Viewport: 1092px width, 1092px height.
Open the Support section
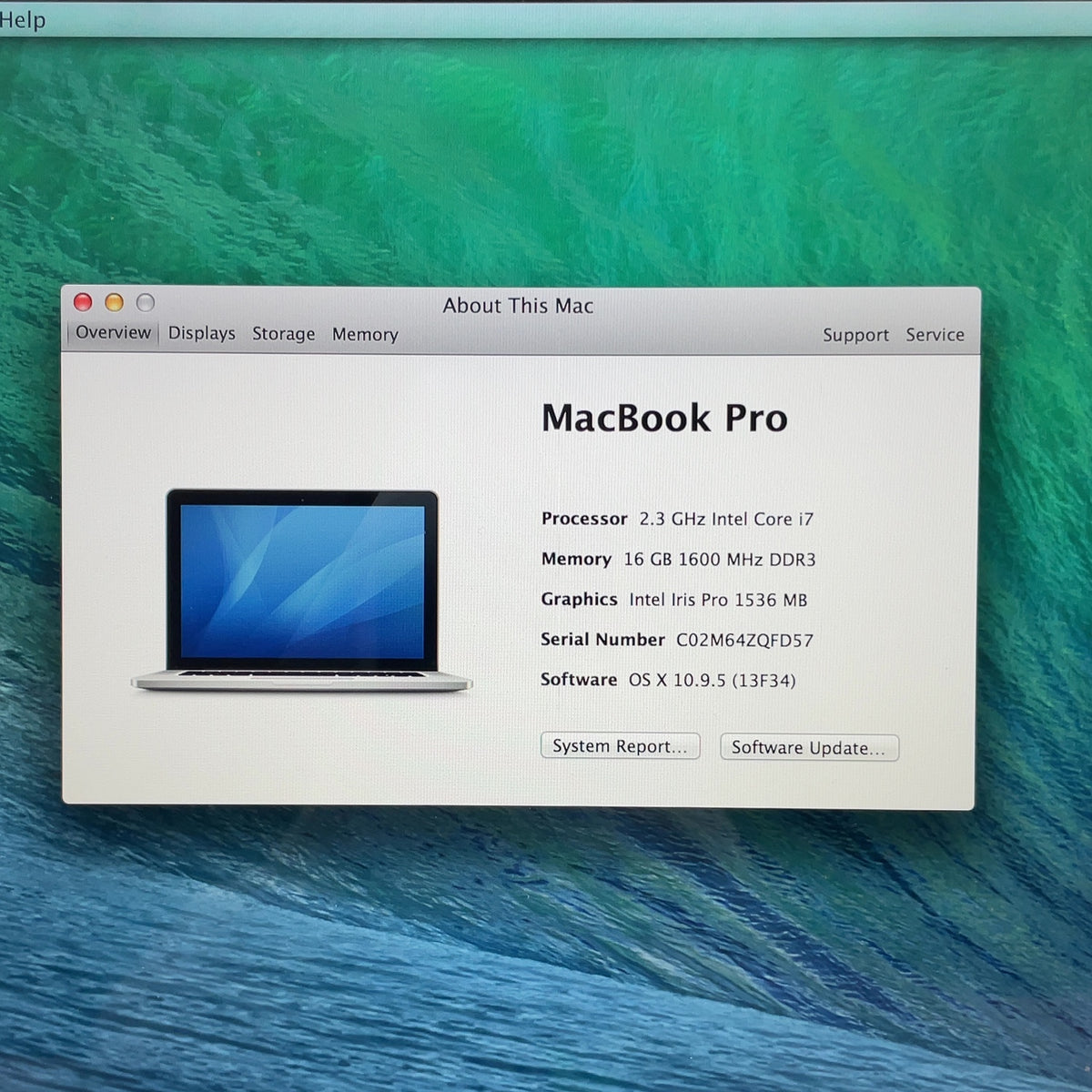(855, 336)
